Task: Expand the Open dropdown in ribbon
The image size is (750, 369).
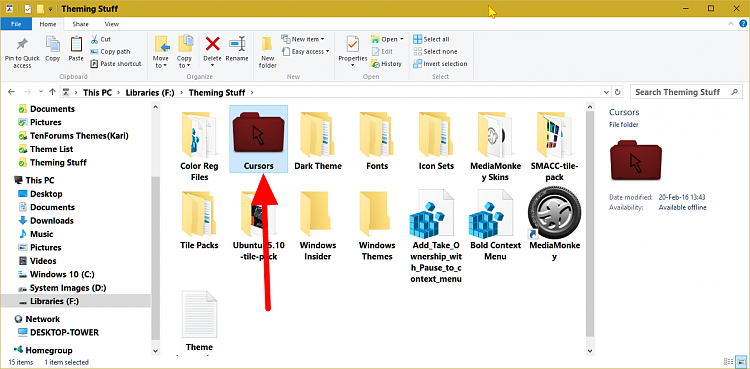Action: click(387, 39)
